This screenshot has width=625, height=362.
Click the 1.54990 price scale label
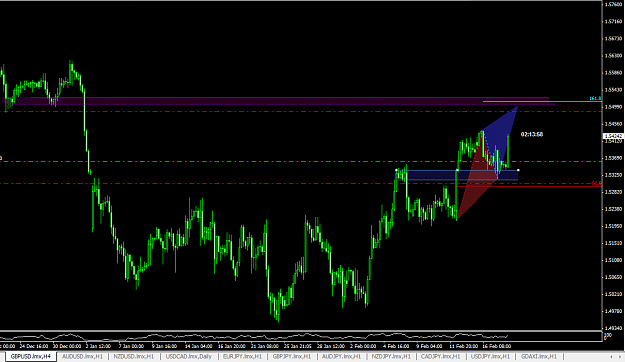(x=613, y=107)
